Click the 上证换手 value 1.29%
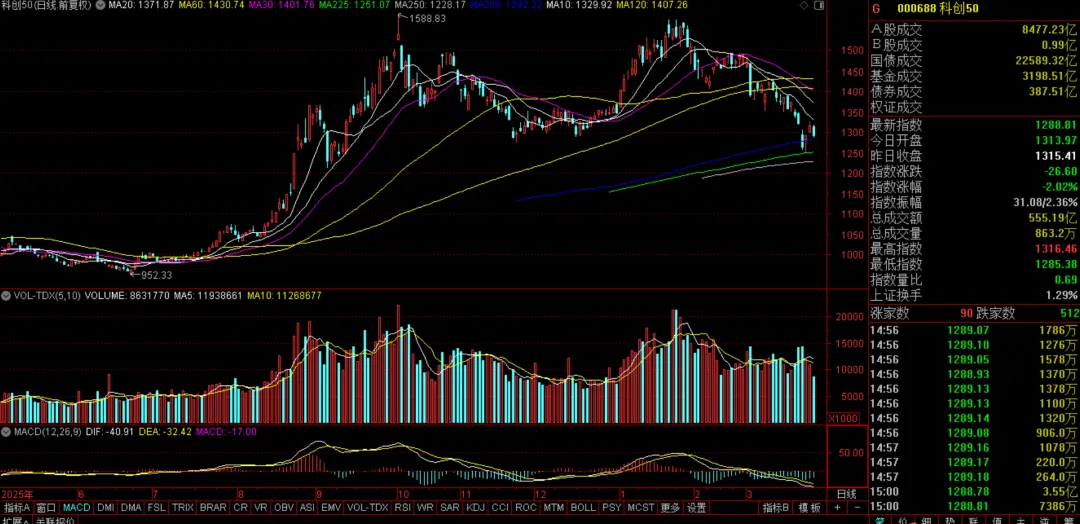The image size is (1080, 524). tap(1061, 295)
